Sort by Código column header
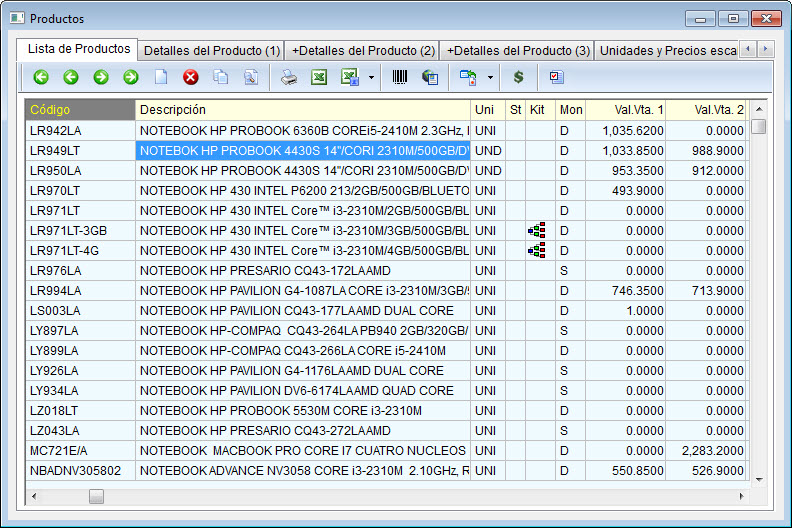The width and height of the screenshot is (792, 528). [80, 109]
